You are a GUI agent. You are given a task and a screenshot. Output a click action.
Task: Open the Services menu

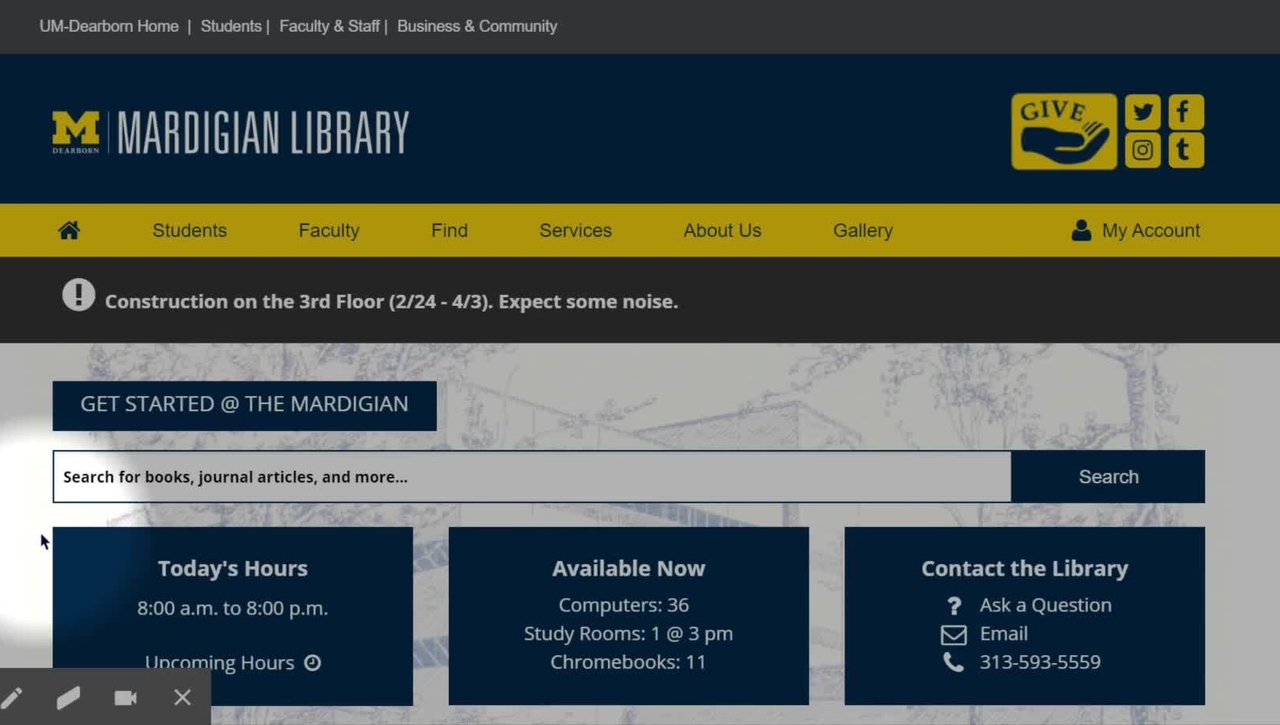point(575,230)
